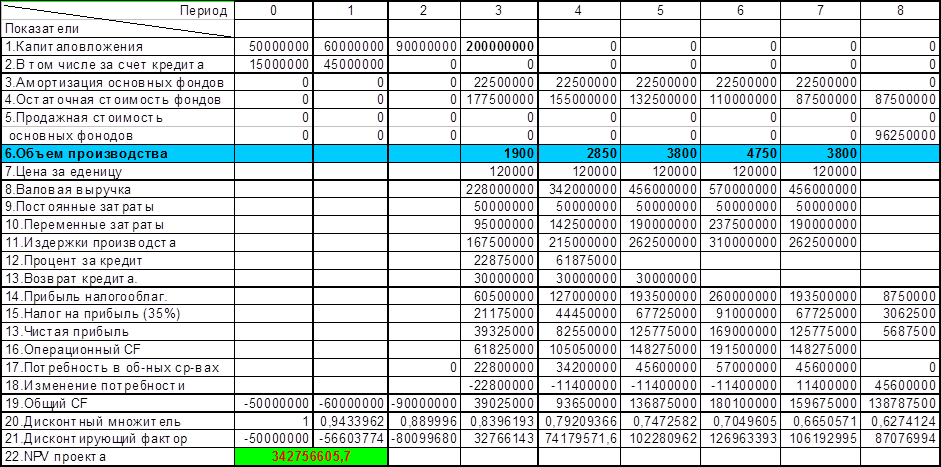Screen dimensions: 941x467
Task: Click the period 8 column header
Action: 901,10
